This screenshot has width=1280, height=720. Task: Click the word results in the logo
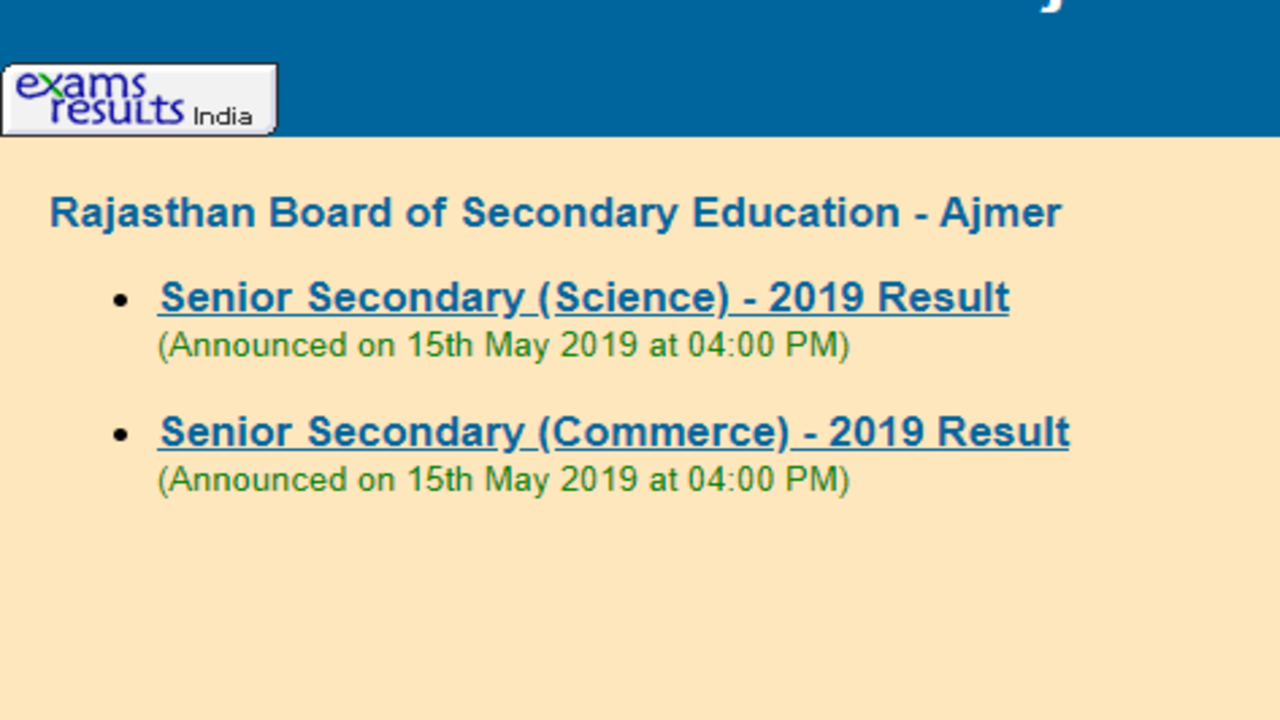tap(118, 109)
